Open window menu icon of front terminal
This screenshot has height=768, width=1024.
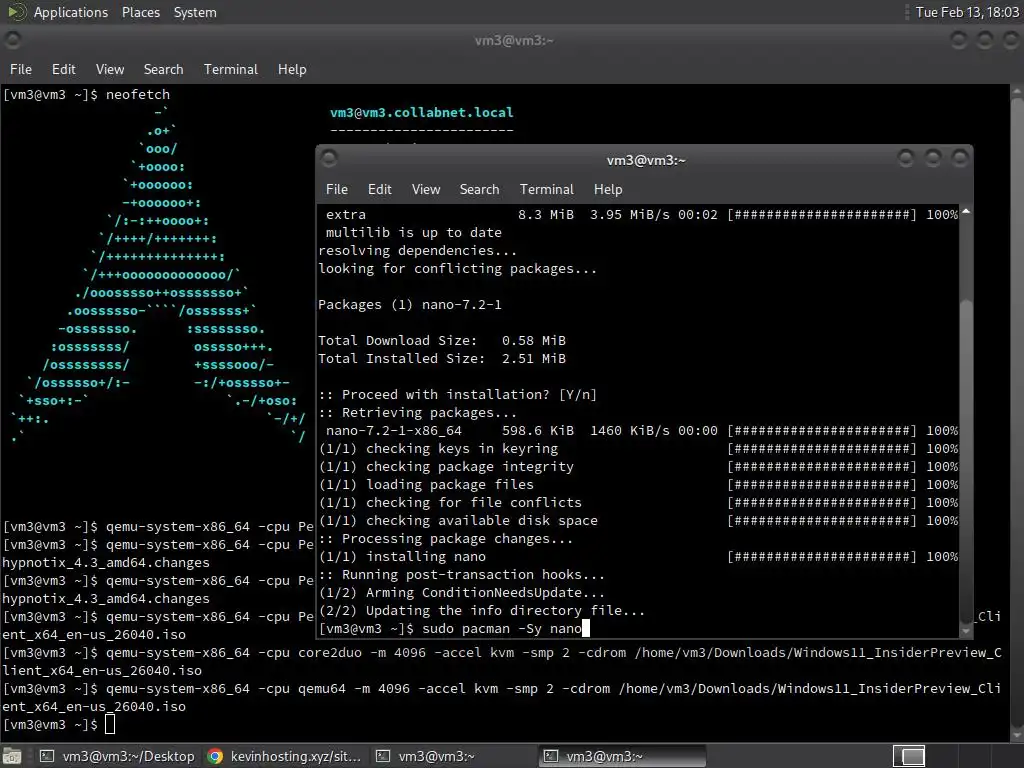[329, 159]
